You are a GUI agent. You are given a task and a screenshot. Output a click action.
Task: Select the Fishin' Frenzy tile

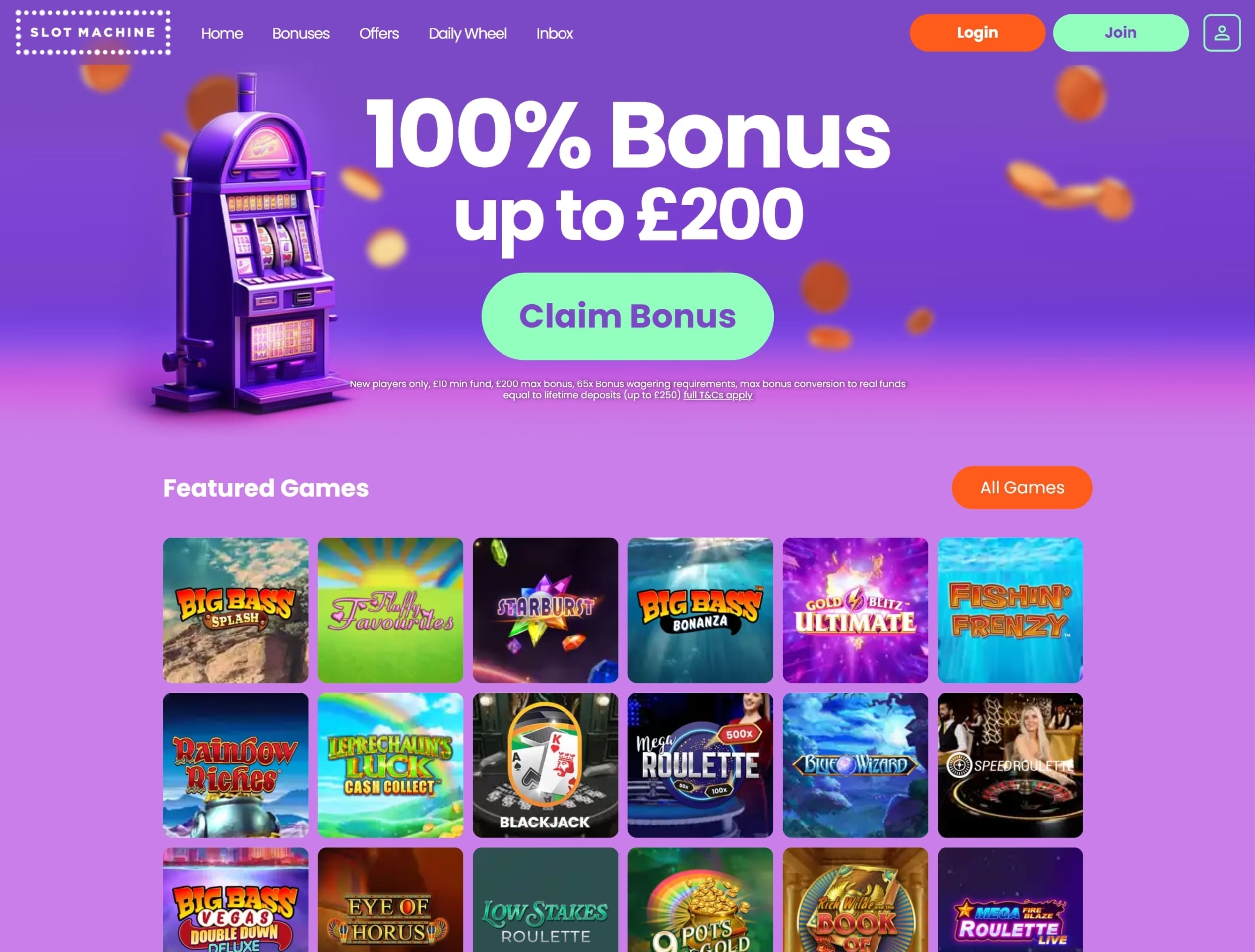(x=1010, y=610)
